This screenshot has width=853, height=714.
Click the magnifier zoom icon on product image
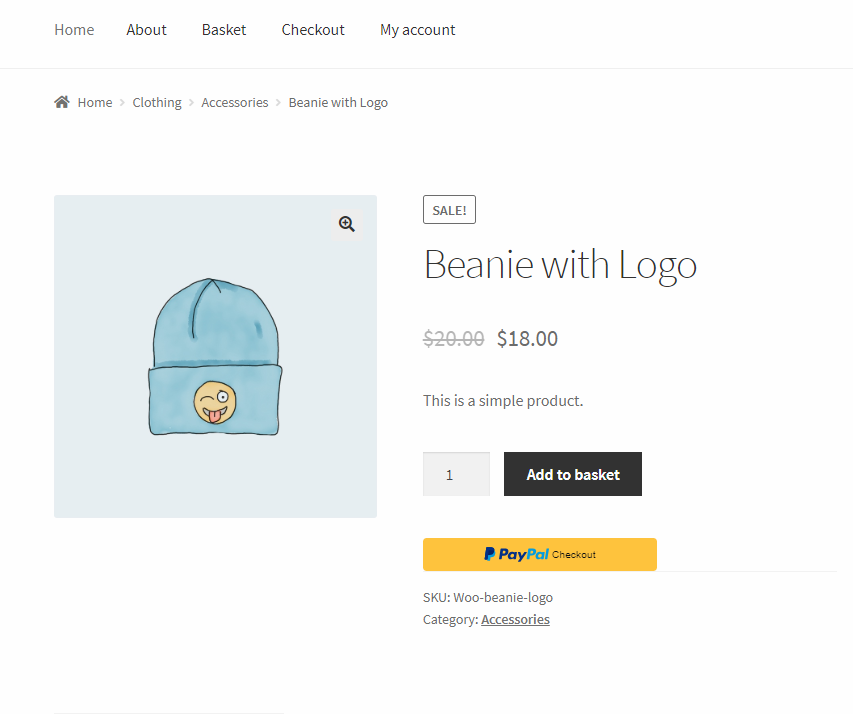pos(347,224)
